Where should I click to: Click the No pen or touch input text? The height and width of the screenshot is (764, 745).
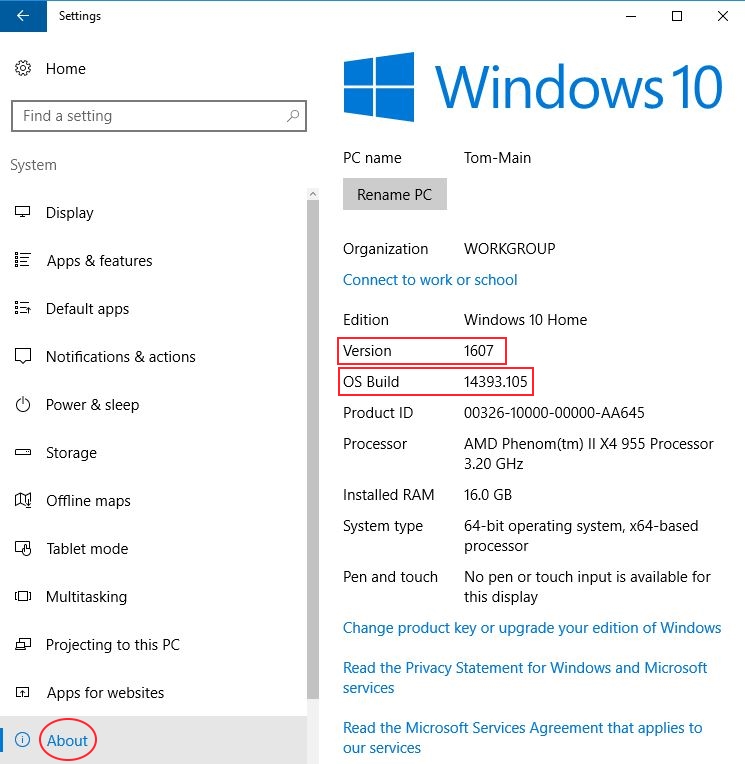coord(587,587)
